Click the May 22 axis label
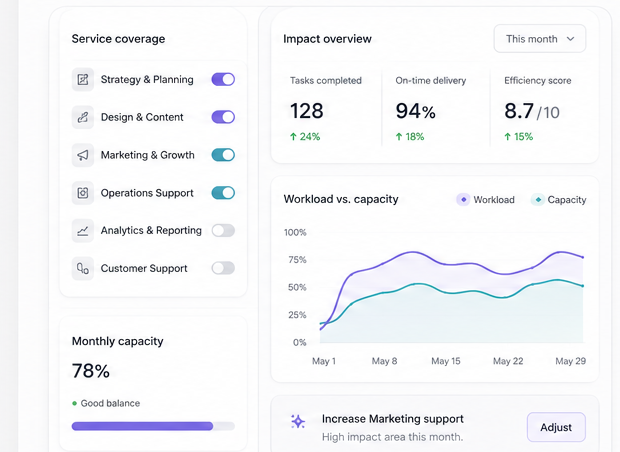620x452 pixels. click(x=508, y=361)
